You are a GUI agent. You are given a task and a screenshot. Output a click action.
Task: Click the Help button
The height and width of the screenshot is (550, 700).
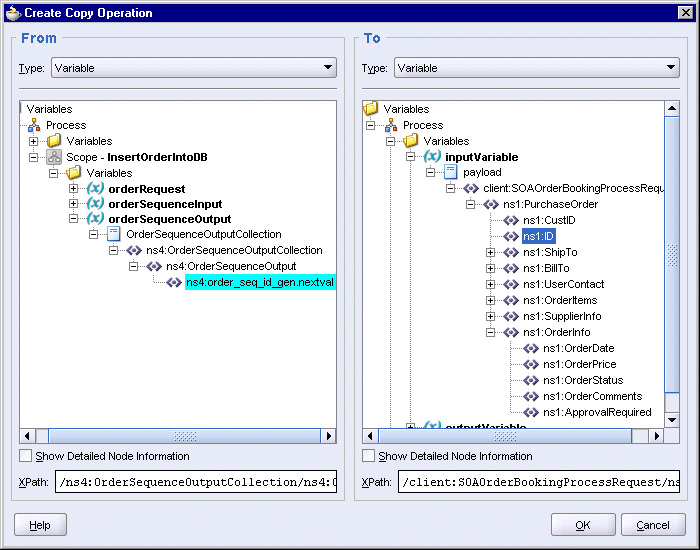[x=40, y=525]
